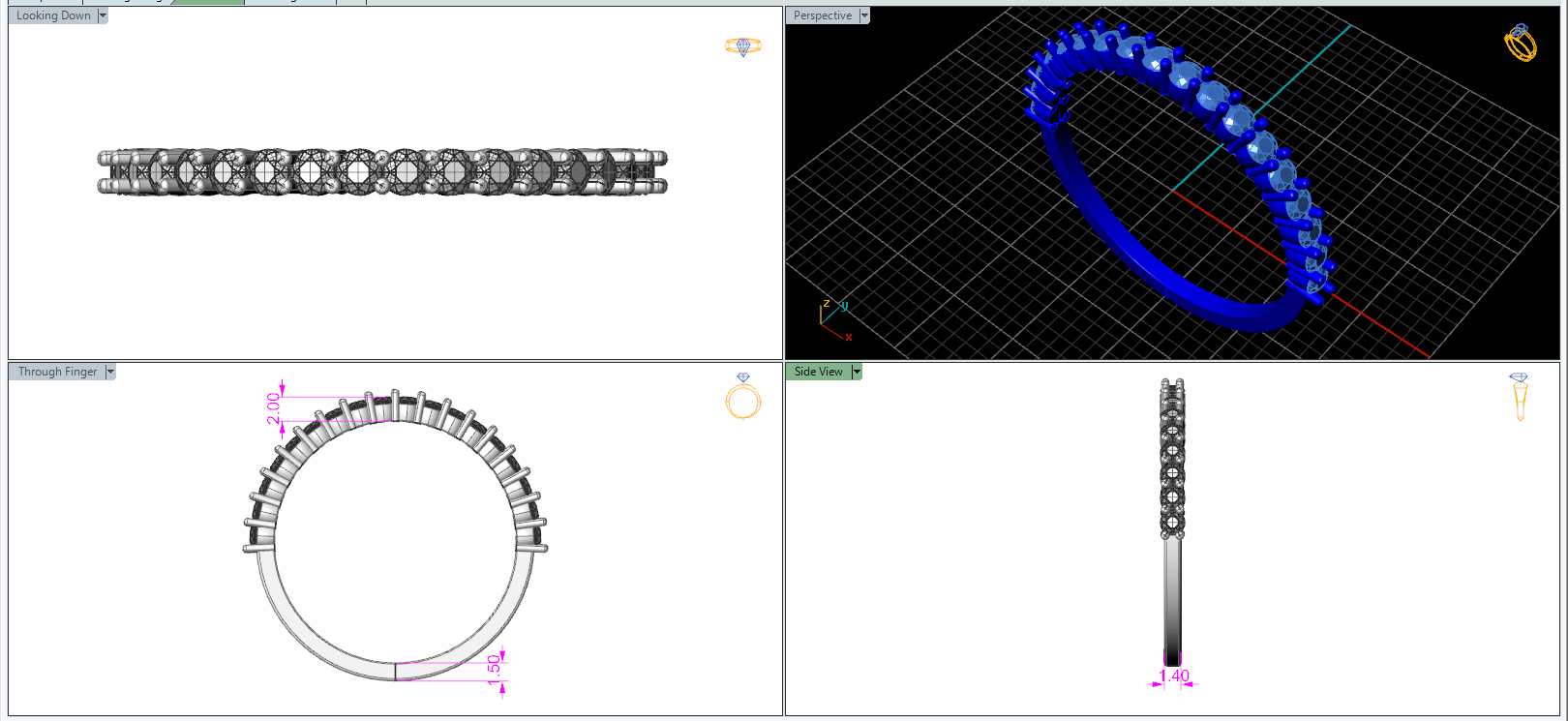Select the 1.50 dimension label
Image resolution: width=1568 pixels, height=721 pixels.
pyautogui.click(x=494, y=671)
